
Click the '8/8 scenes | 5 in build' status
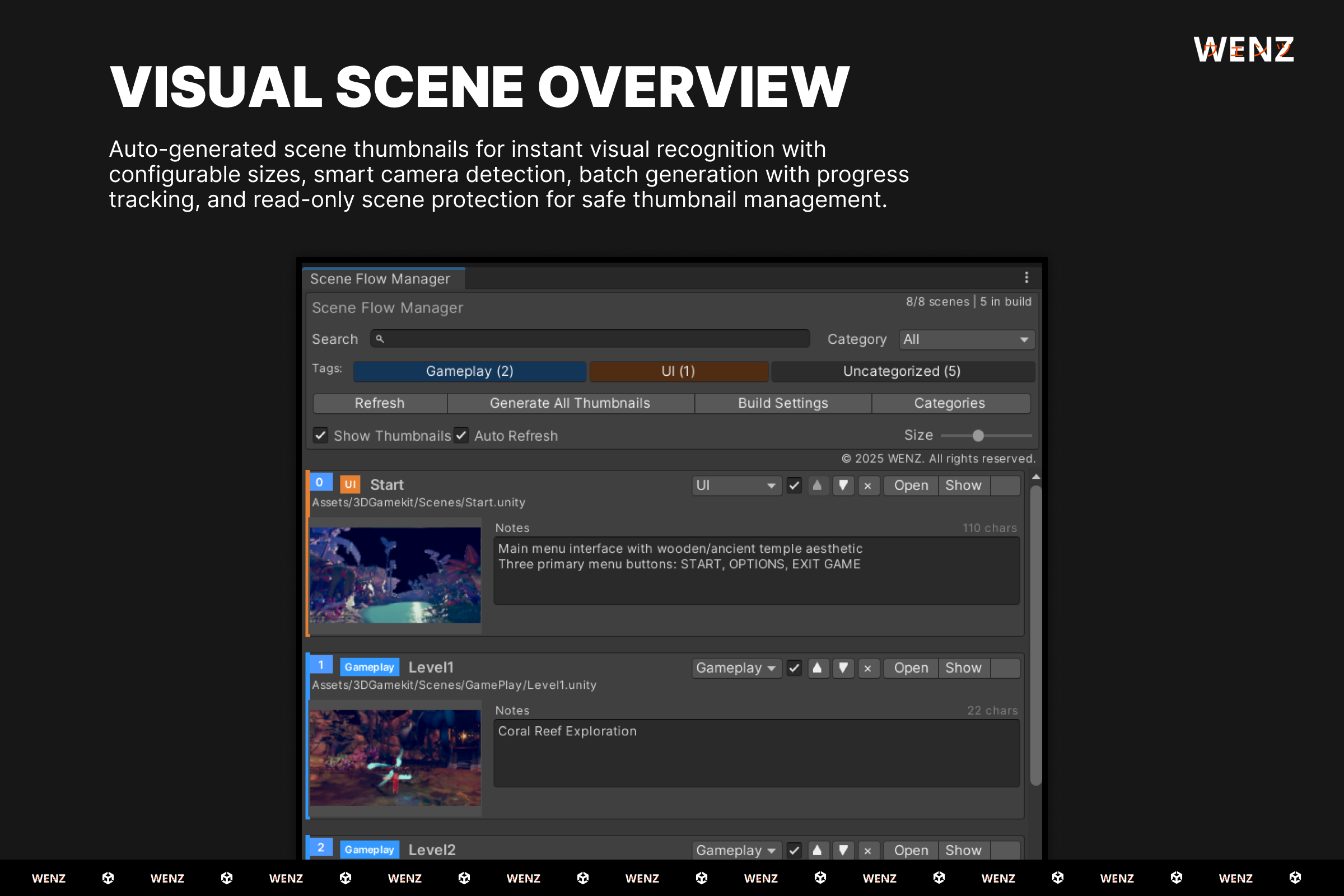(969, 301)
